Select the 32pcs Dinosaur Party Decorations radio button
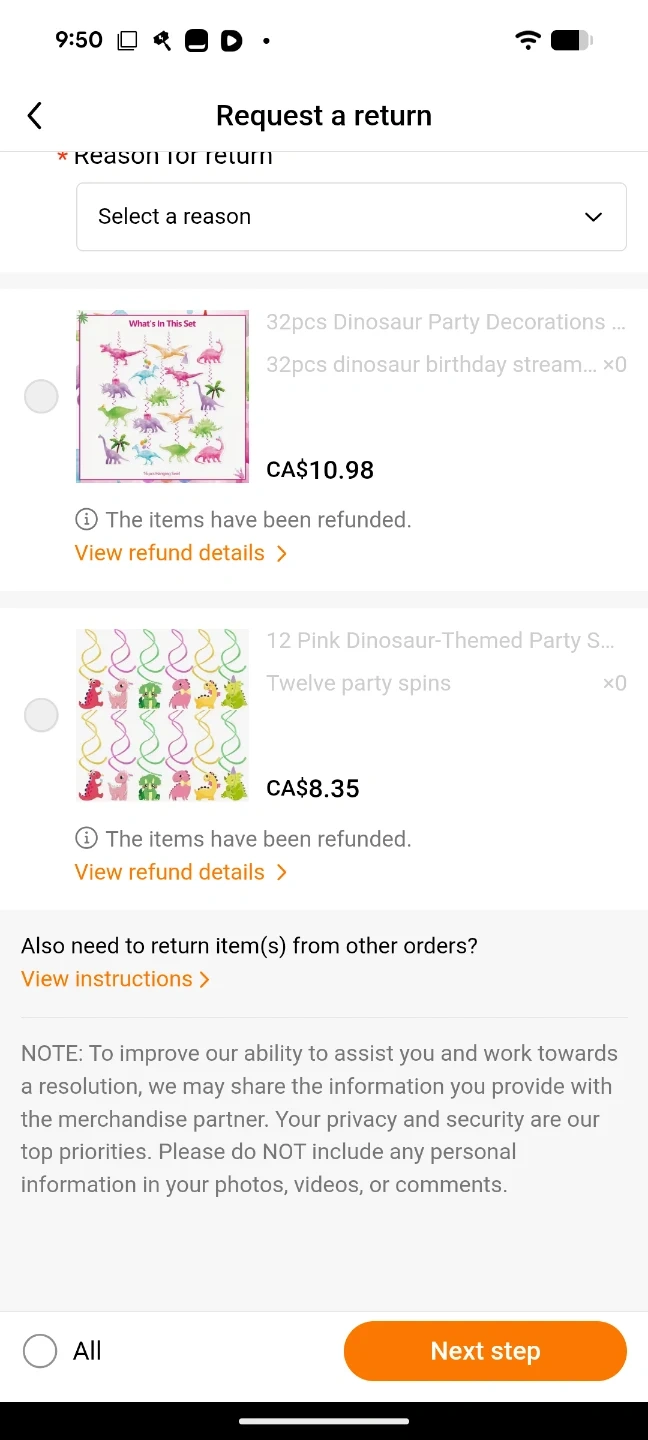 [41, 397]
